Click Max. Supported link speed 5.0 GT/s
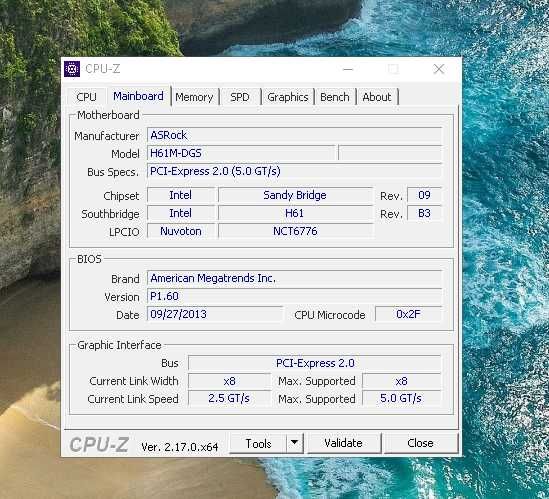 [401, 398]
